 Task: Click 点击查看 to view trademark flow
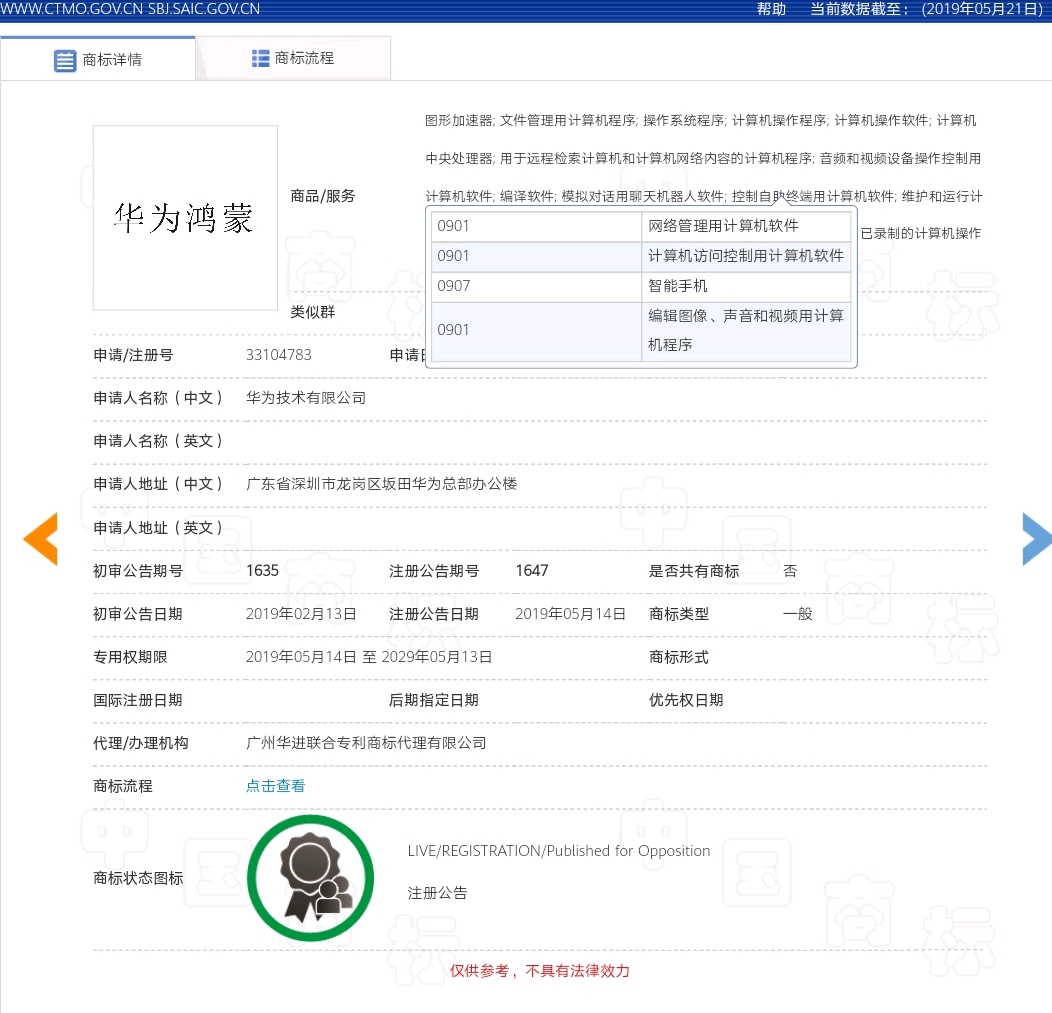(276, 786)
